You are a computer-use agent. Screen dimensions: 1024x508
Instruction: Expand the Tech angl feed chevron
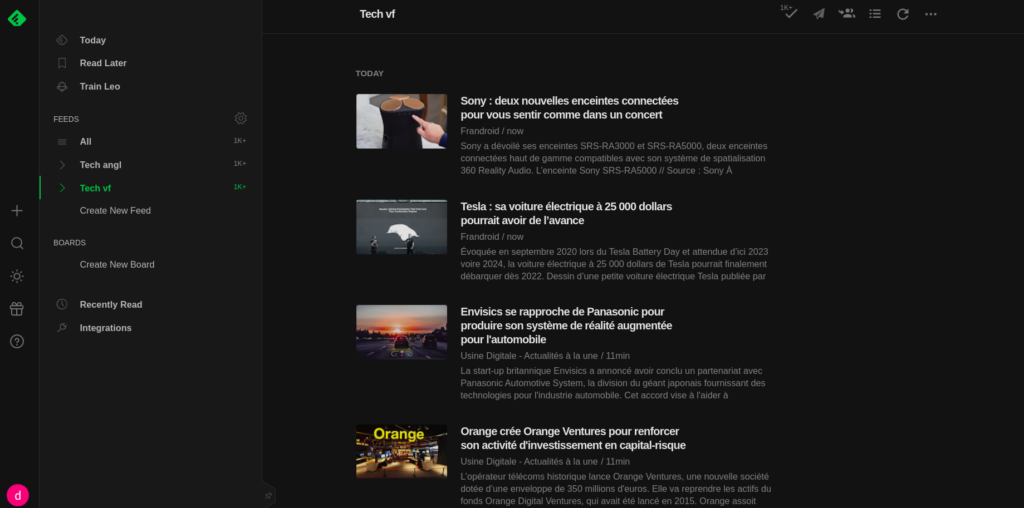click(x=62, y=165)
